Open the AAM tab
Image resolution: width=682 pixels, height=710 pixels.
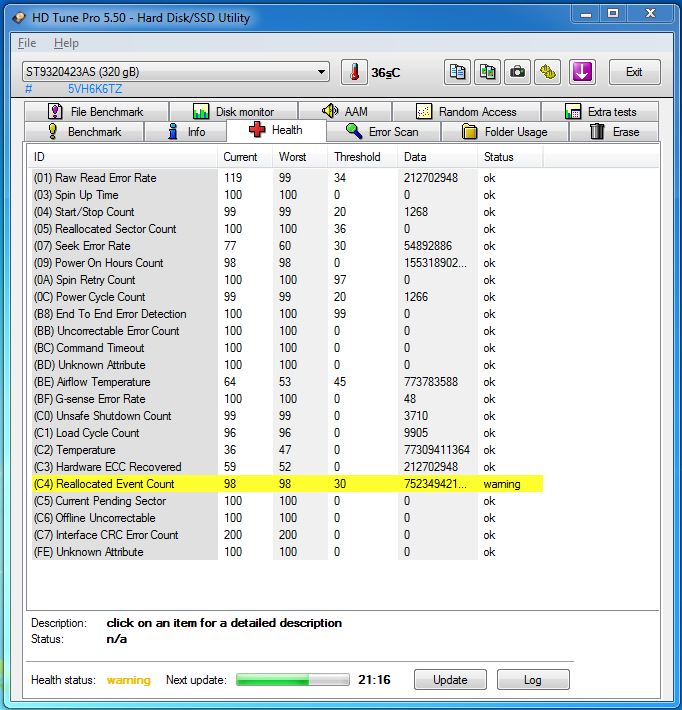[345, 111]
